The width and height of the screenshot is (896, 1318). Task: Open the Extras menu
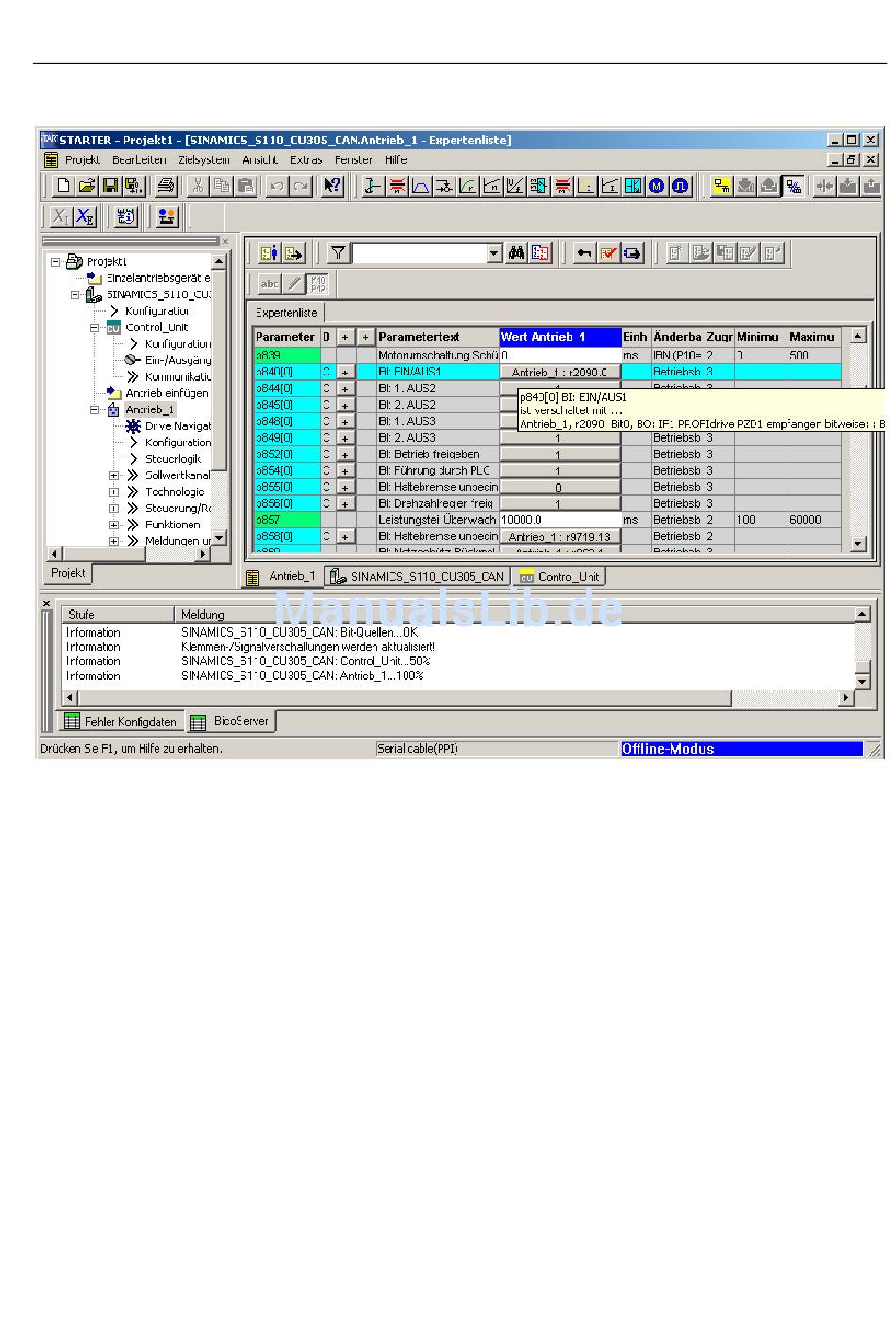coord(307,160)
